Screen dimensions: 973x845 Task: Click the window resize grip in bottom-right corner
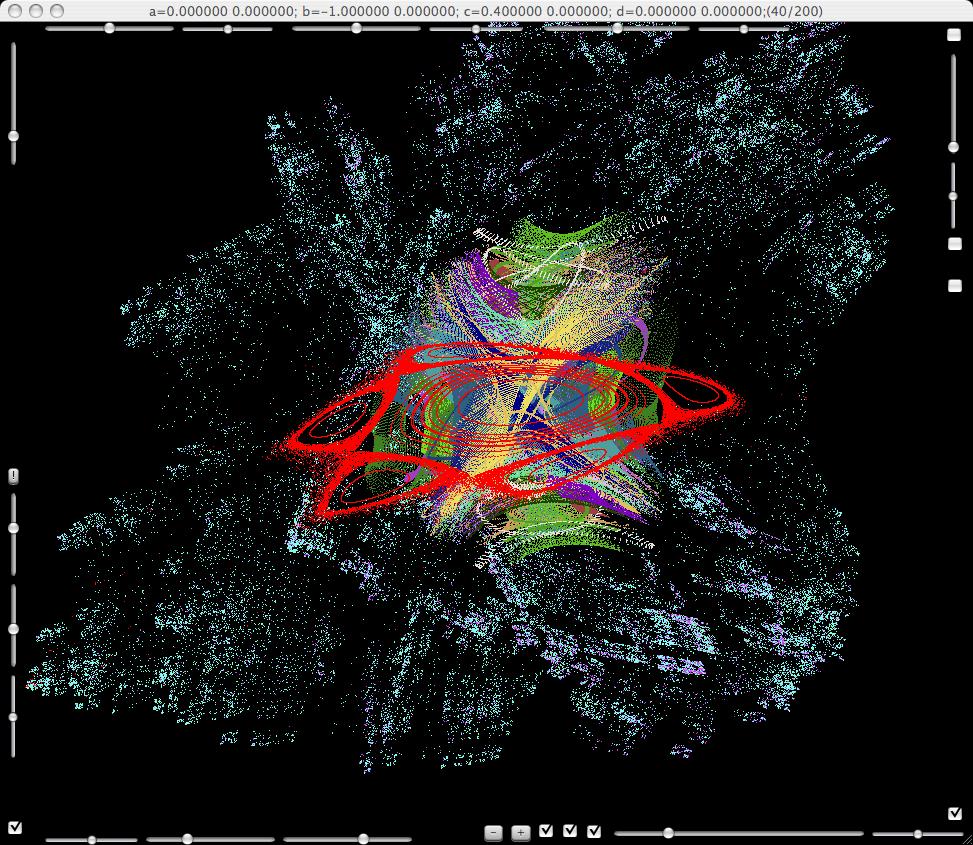pos(967,839)
